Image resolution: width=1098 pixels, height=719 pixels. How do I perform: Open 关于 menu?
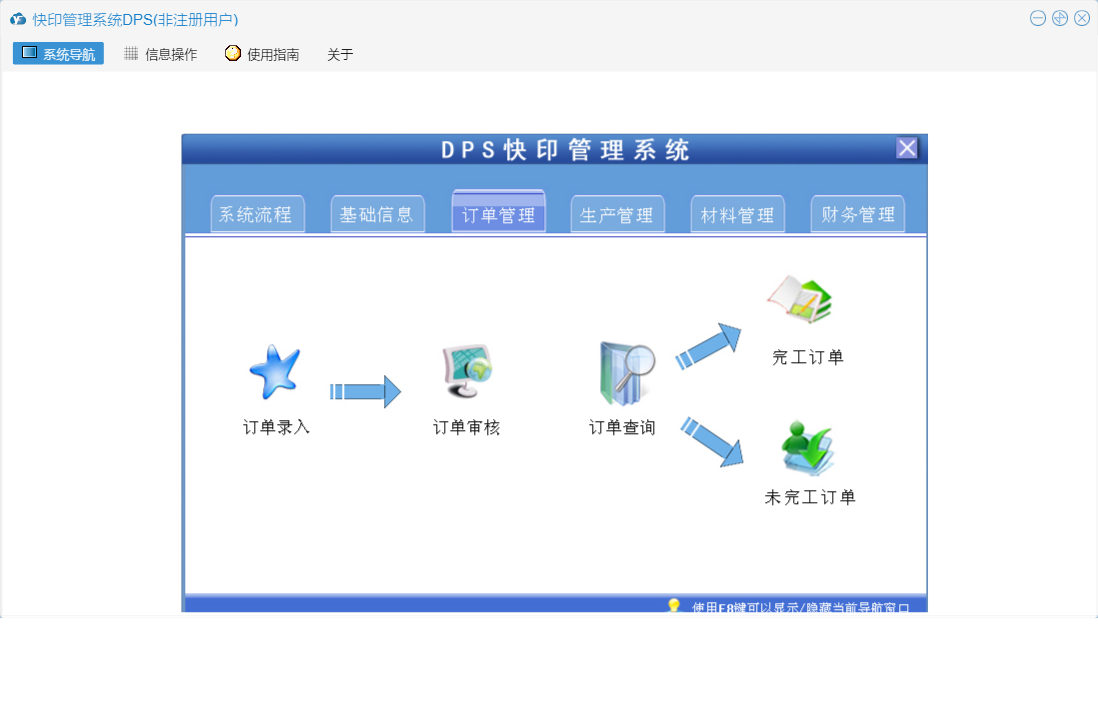pyautogui.click(x=340, y=55)
